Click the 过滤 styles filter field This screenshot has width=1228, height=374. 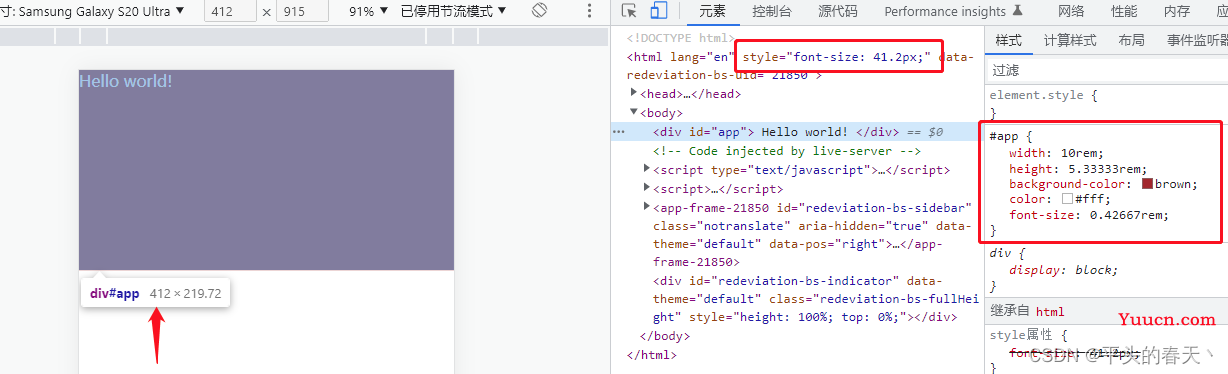coord(1106,70)
